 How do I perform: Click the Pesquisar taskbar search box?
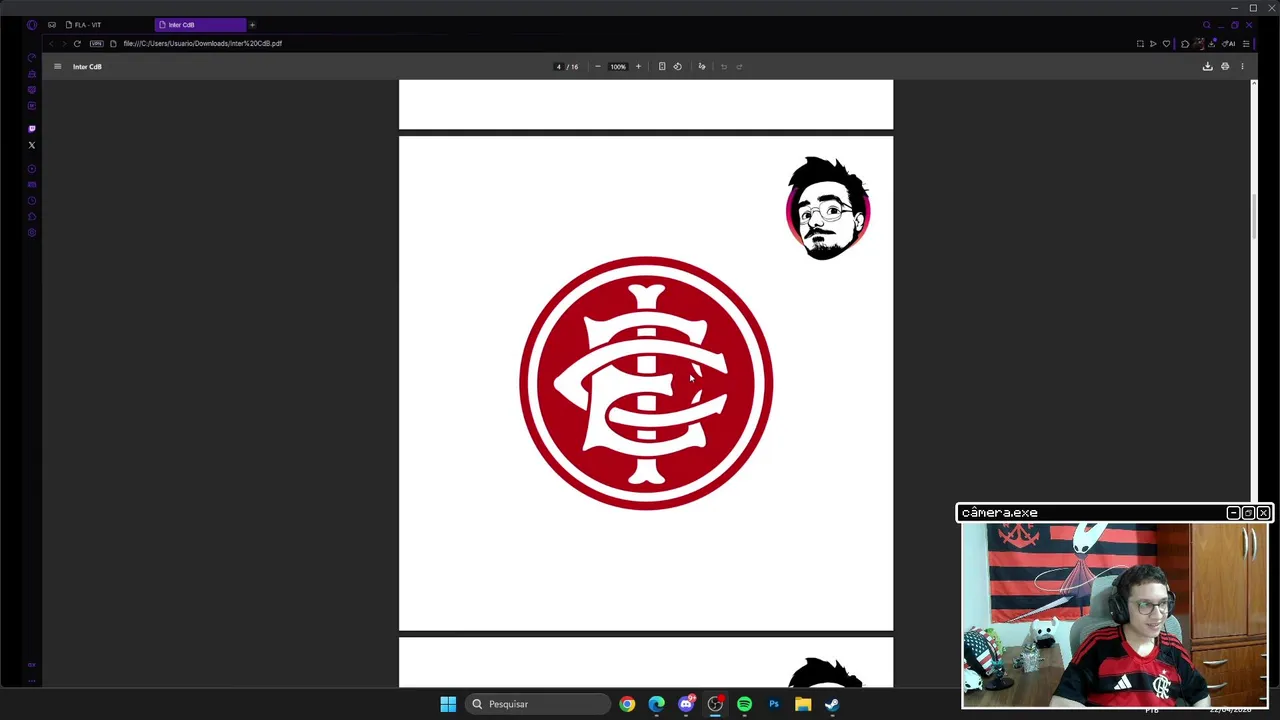(x=539, y=704)
